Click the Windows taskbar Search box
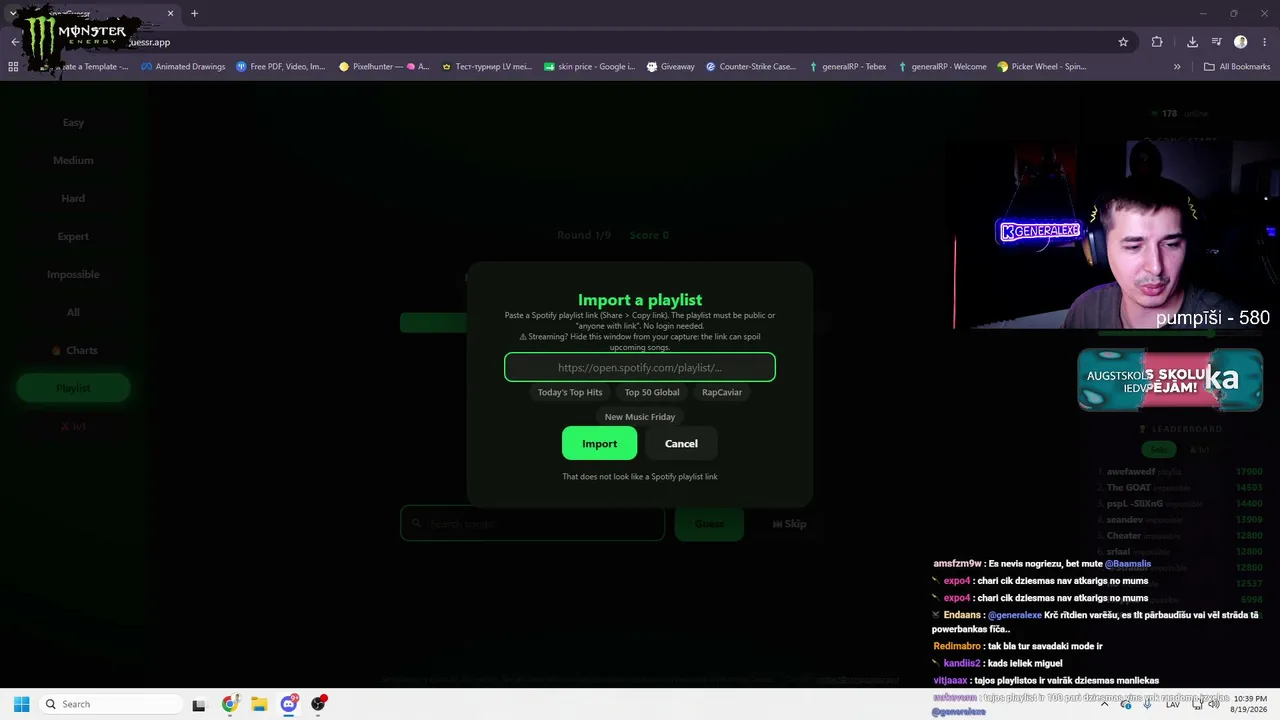Viewport: 1280px width, 720px height. pos(110,704)
